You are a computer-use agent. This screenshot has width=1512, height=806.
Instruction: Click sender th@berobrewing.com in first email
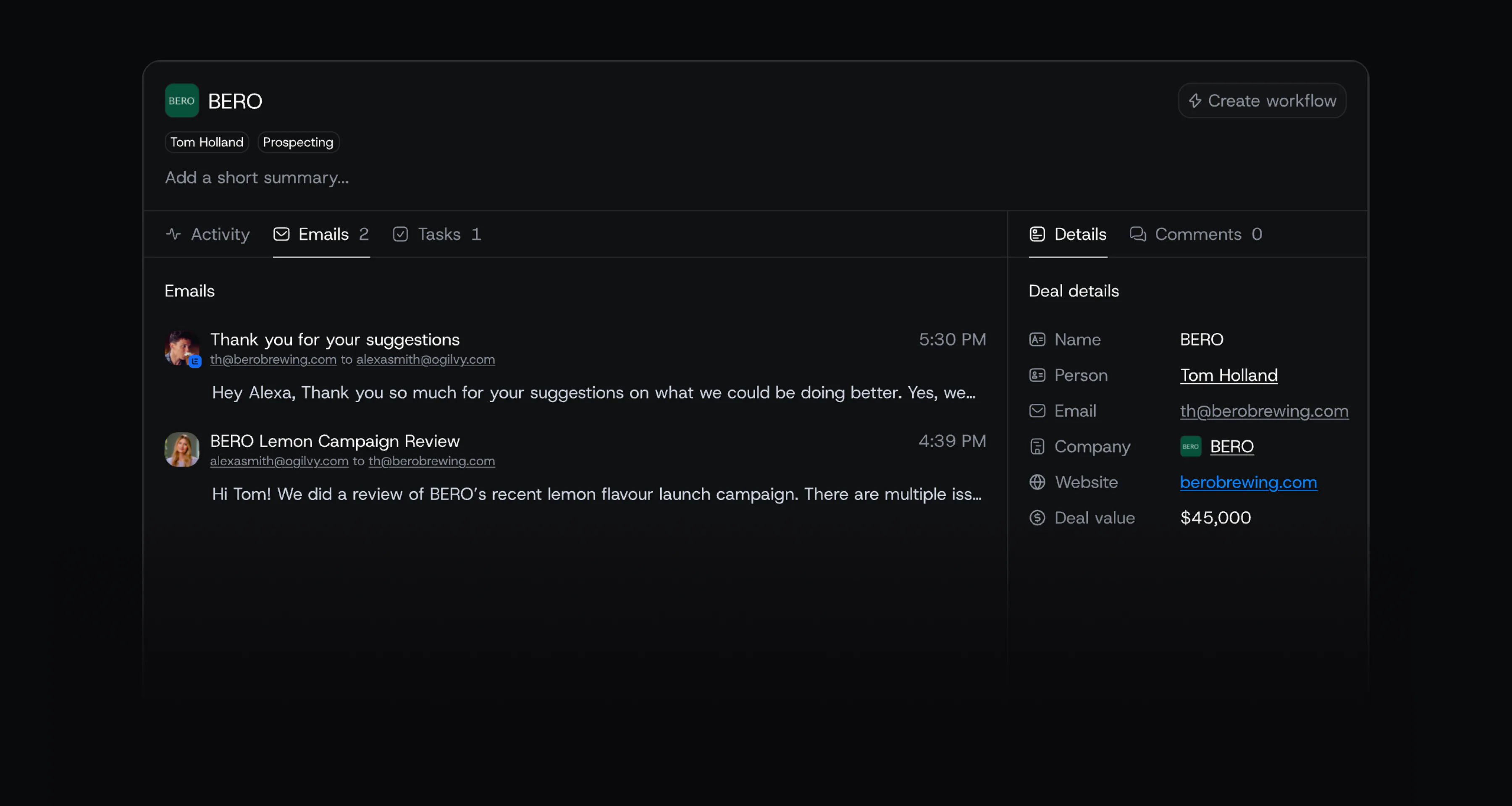(273, 359)
